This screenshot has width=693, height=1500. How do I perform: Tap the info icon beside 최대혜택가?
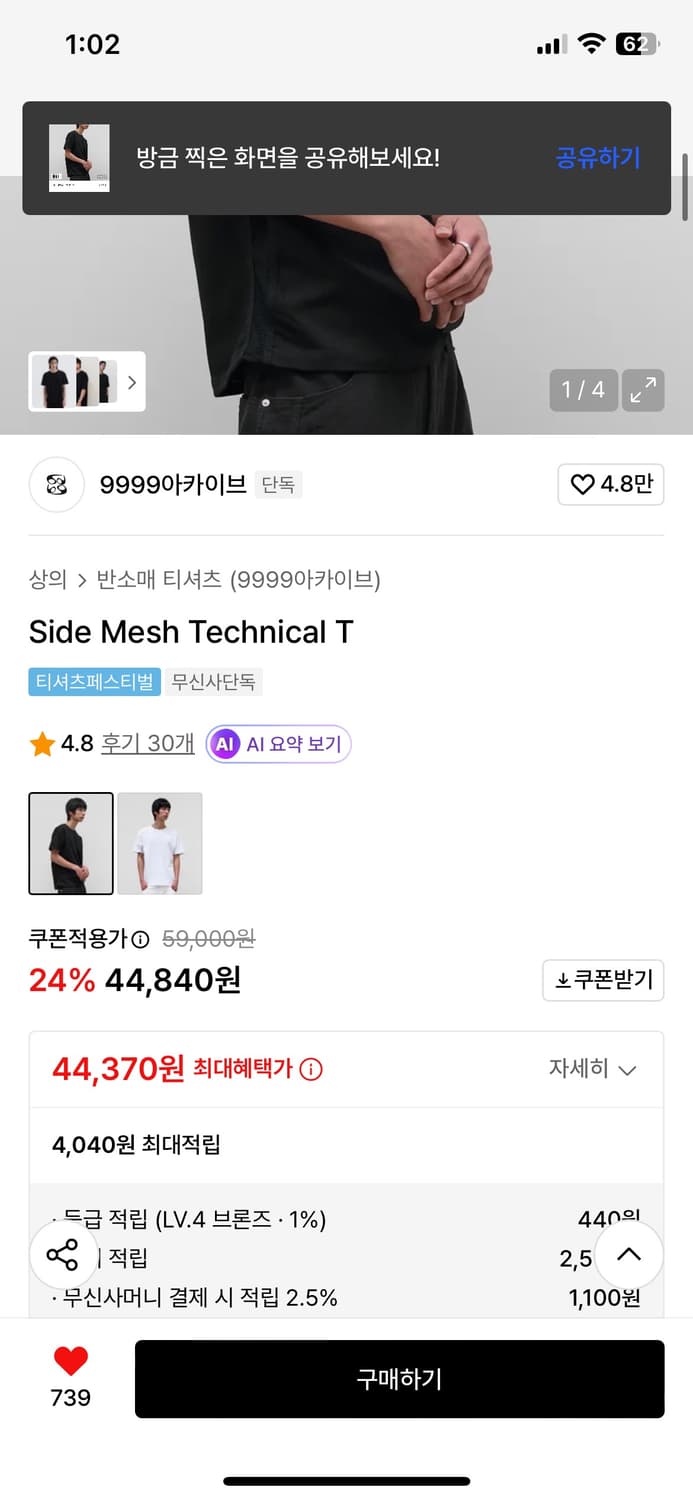click(x=311, y=1068)
